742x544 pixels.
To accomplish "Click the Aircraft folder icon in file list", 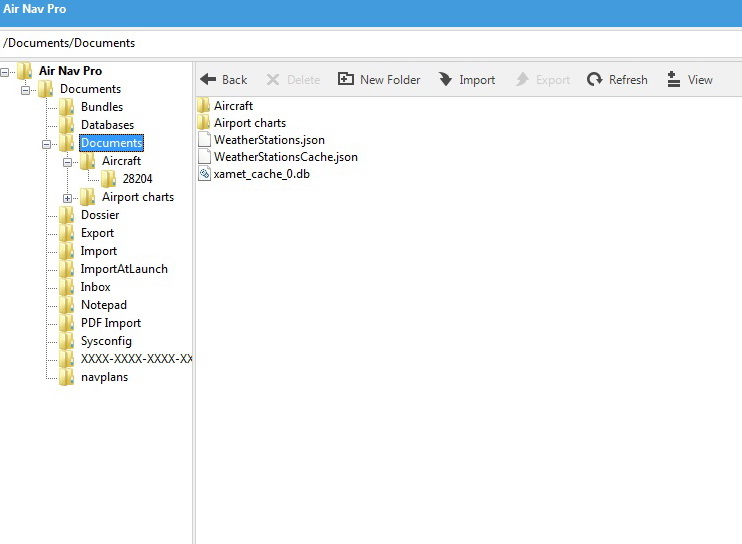I will coord(205,106).
